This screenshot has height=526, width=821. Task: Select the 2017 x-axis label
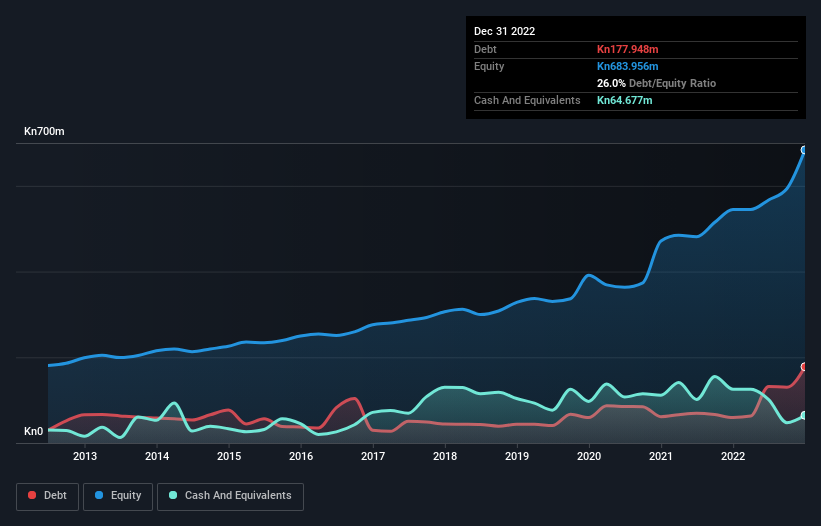click(x=373, y=456)
